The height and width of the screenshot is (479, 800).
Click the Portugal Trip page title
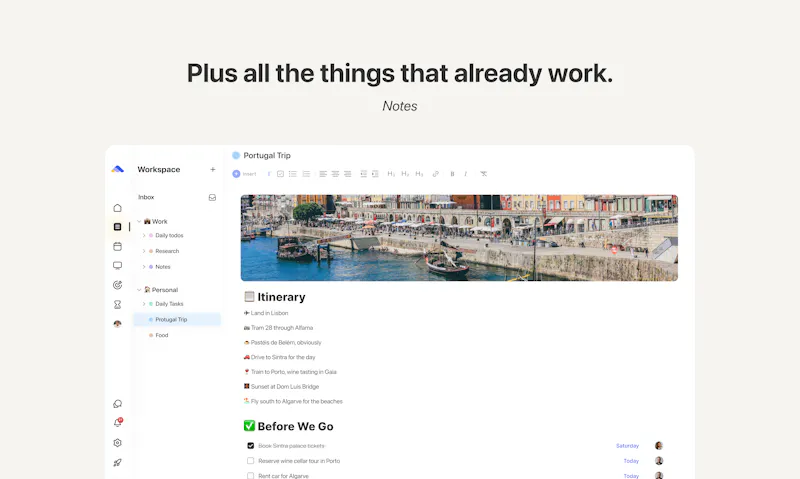[x=267, y=156]
